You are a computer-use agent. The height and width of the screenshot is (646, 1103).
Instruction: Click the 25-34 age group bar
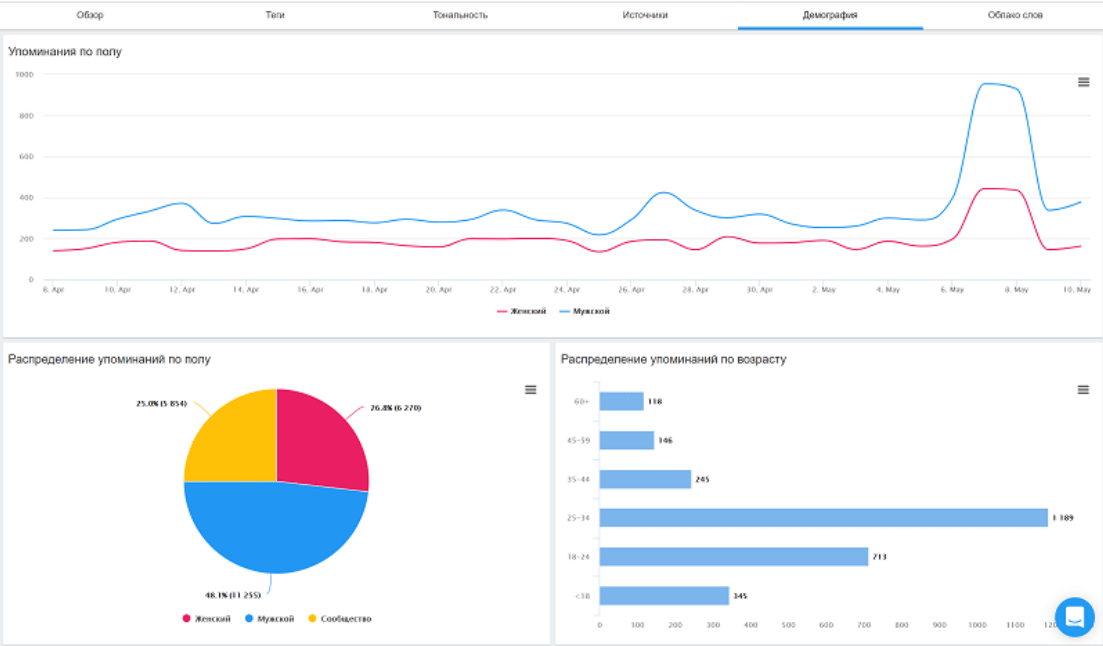pos(822,518)
